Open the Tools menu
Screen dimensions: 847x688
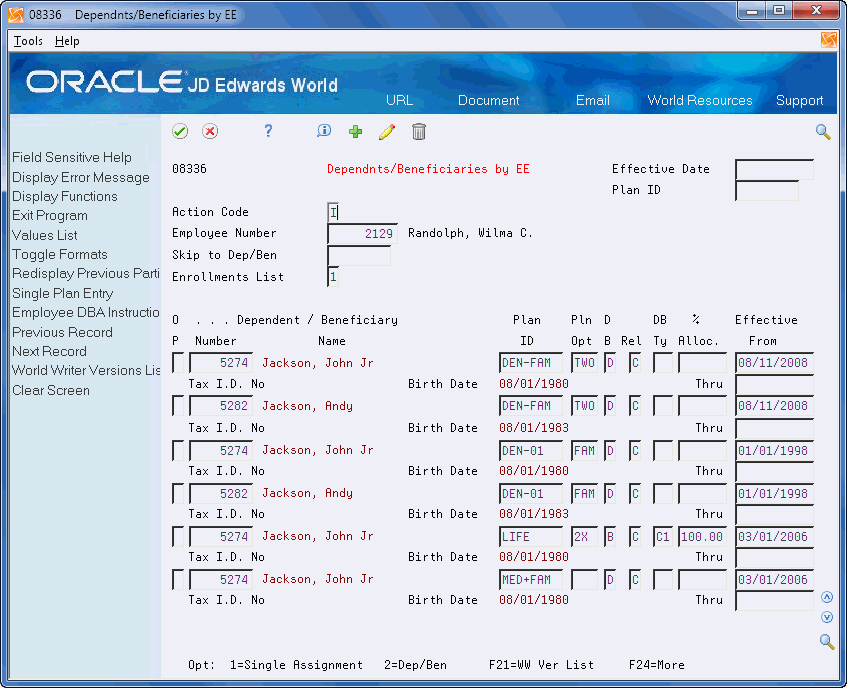(x=28, y=41)
